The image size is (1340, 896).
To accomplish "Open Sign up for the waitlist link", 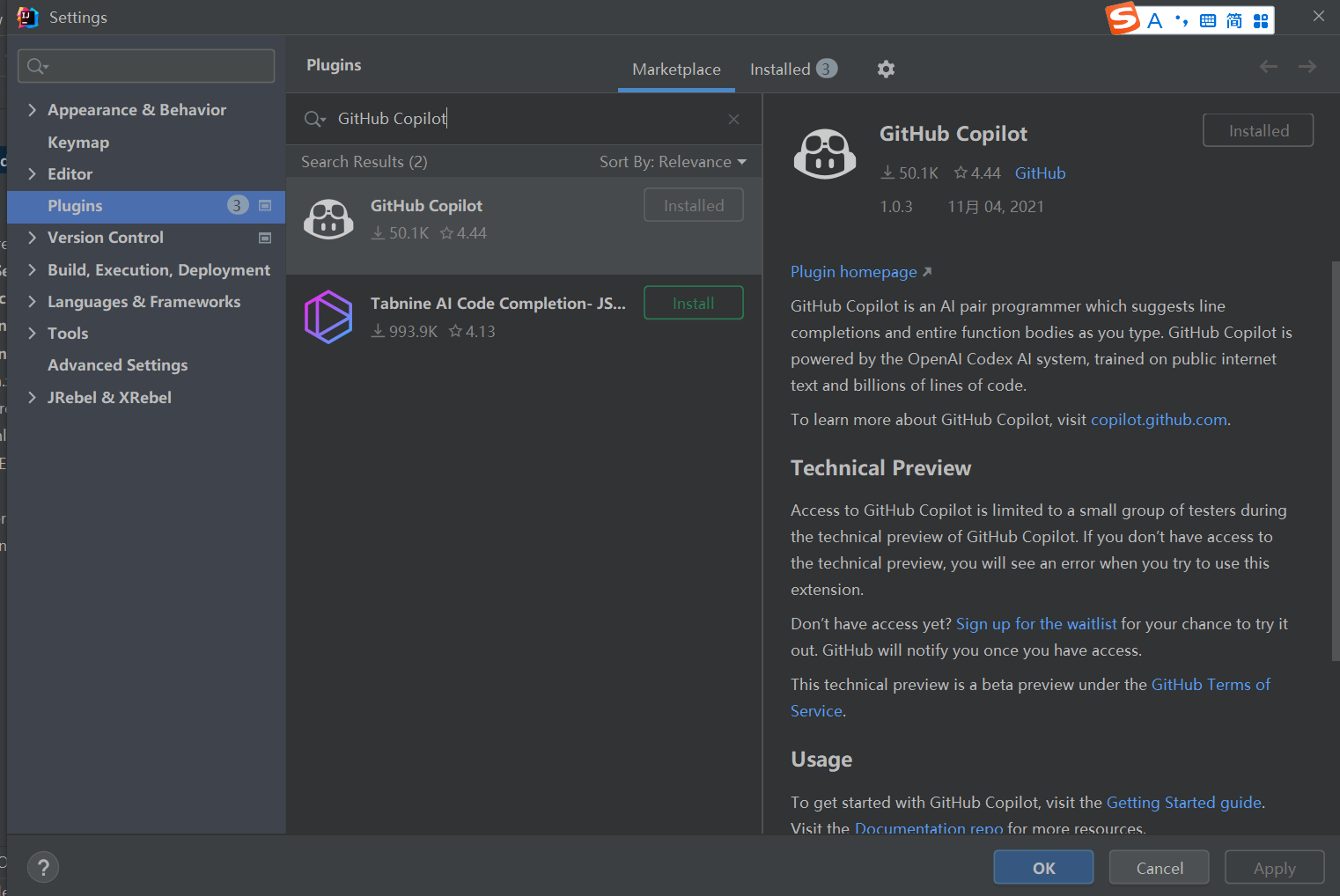I will [1036, 624].
